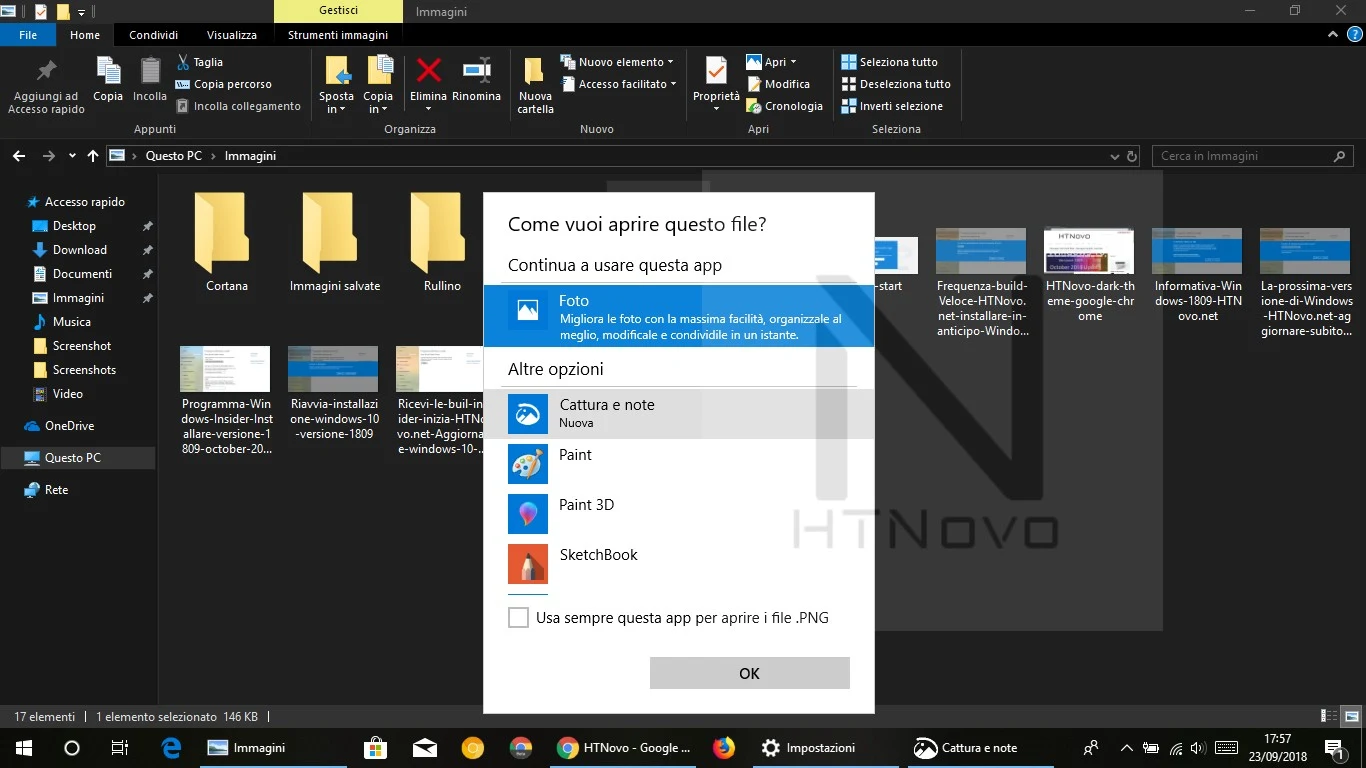
Task: Select Desktop in the navigation pane
Action: (x=74, y=226)
